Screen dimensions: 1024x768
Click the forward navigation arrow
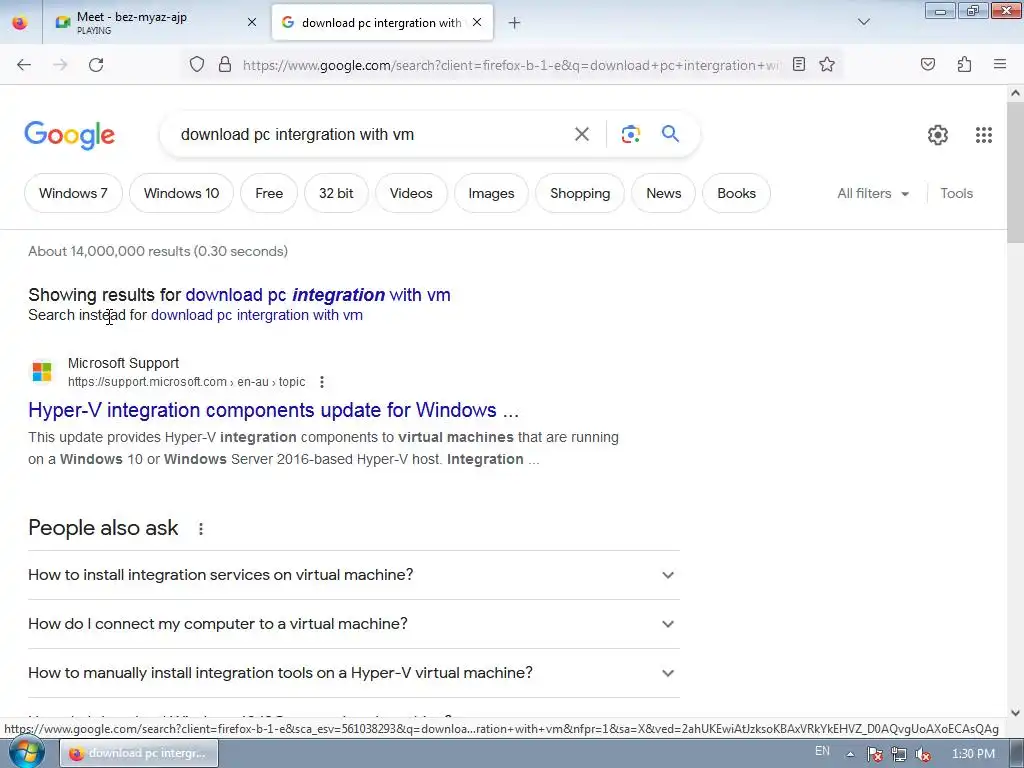click(x=60, y=65)
